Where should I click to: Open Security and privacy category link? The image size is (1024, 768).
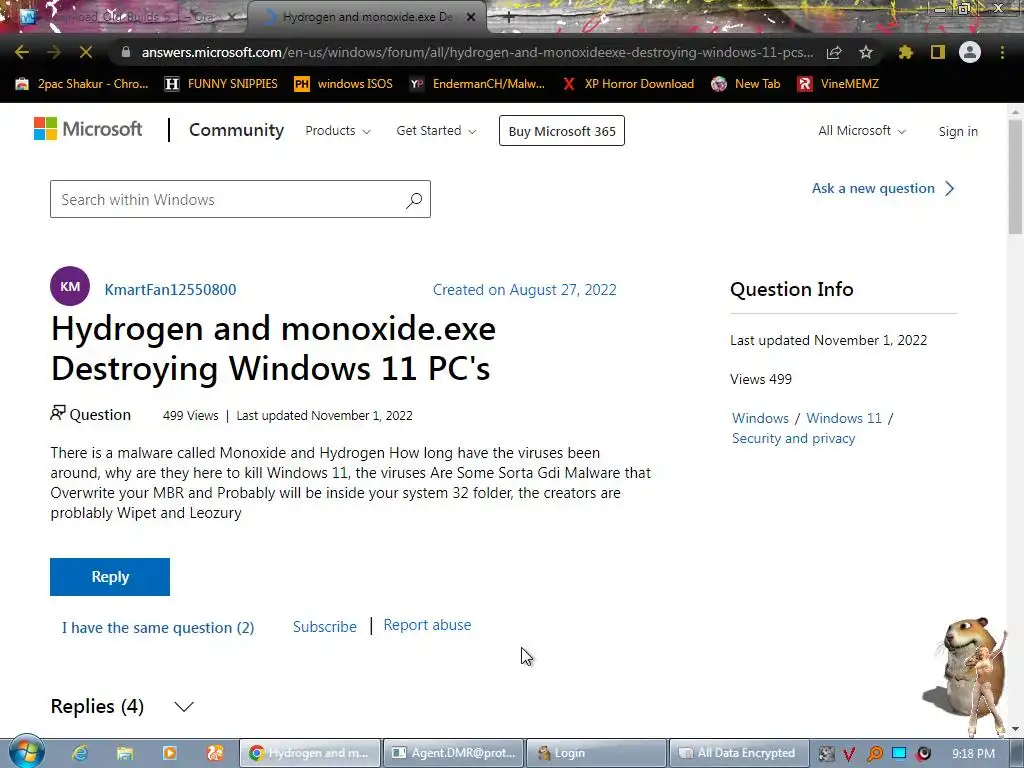(793, 438)
